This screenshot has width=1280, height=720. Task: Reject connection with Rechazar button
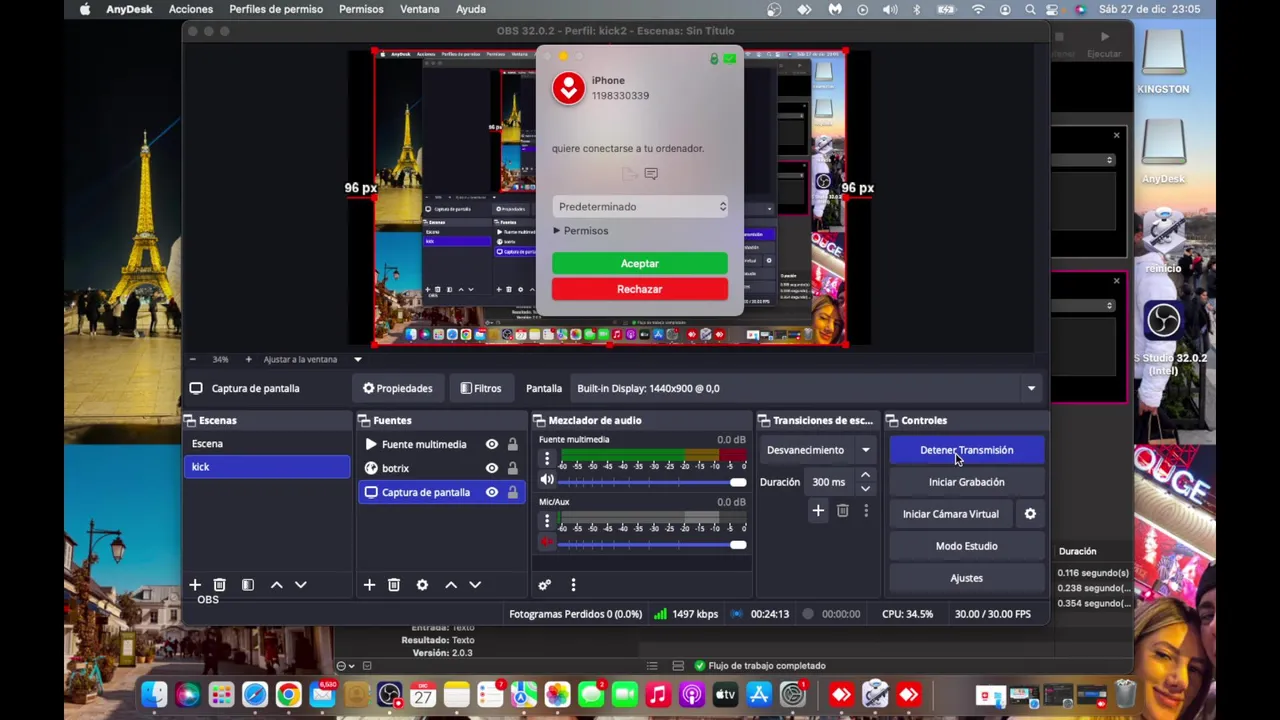640,289
